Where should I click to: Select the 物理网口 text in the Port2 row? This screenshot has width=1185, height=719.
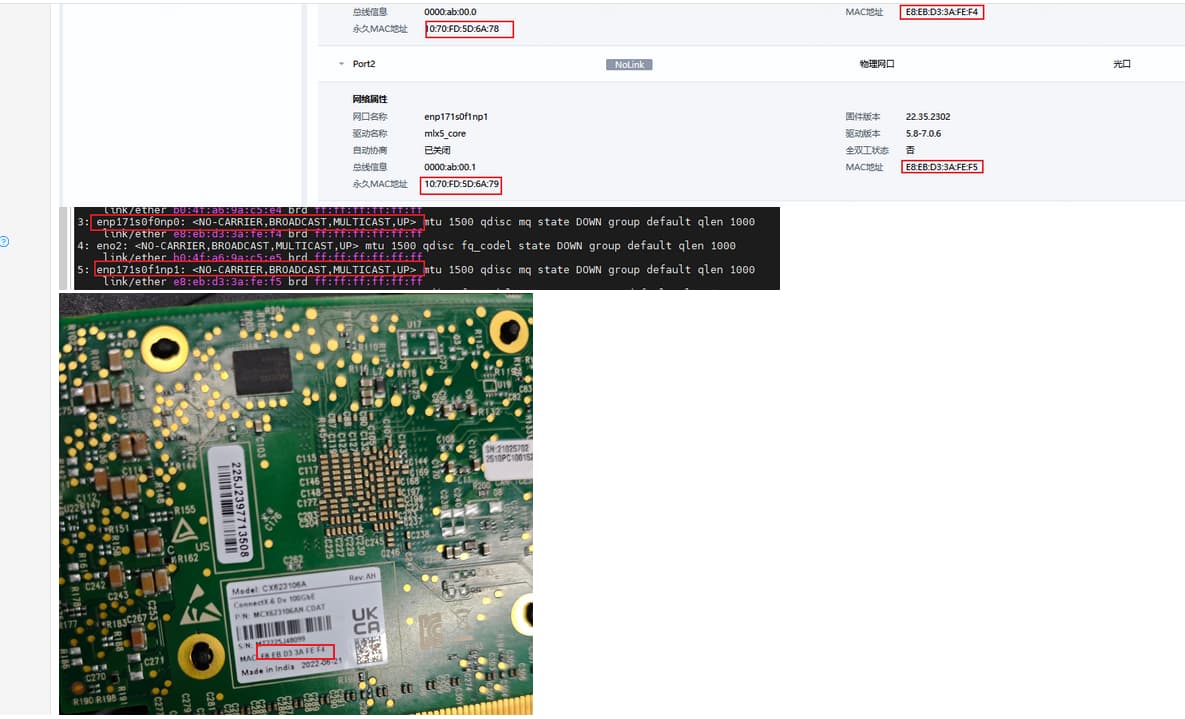click(877, 64)
